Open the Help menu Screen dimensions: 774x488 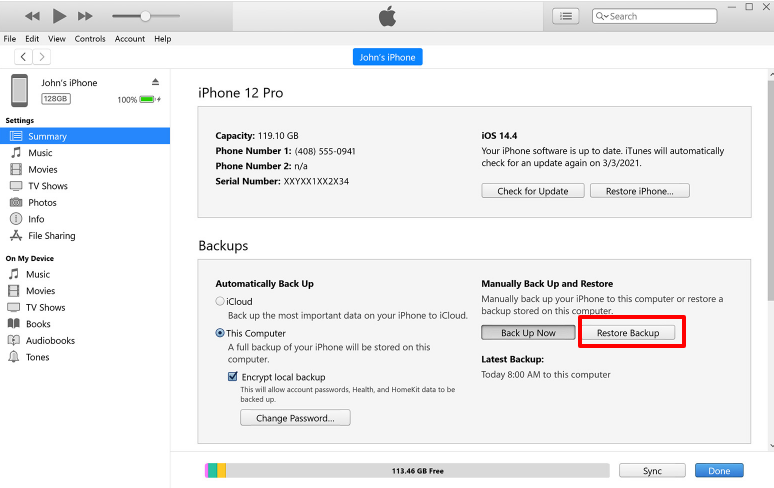point(162,38)
